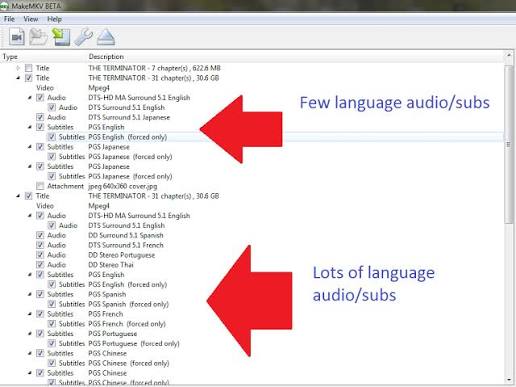Screen dimensions: 516x387
Task: Select the 'DTS Surround 5.1 Japanese' row text
Action: 129,117
